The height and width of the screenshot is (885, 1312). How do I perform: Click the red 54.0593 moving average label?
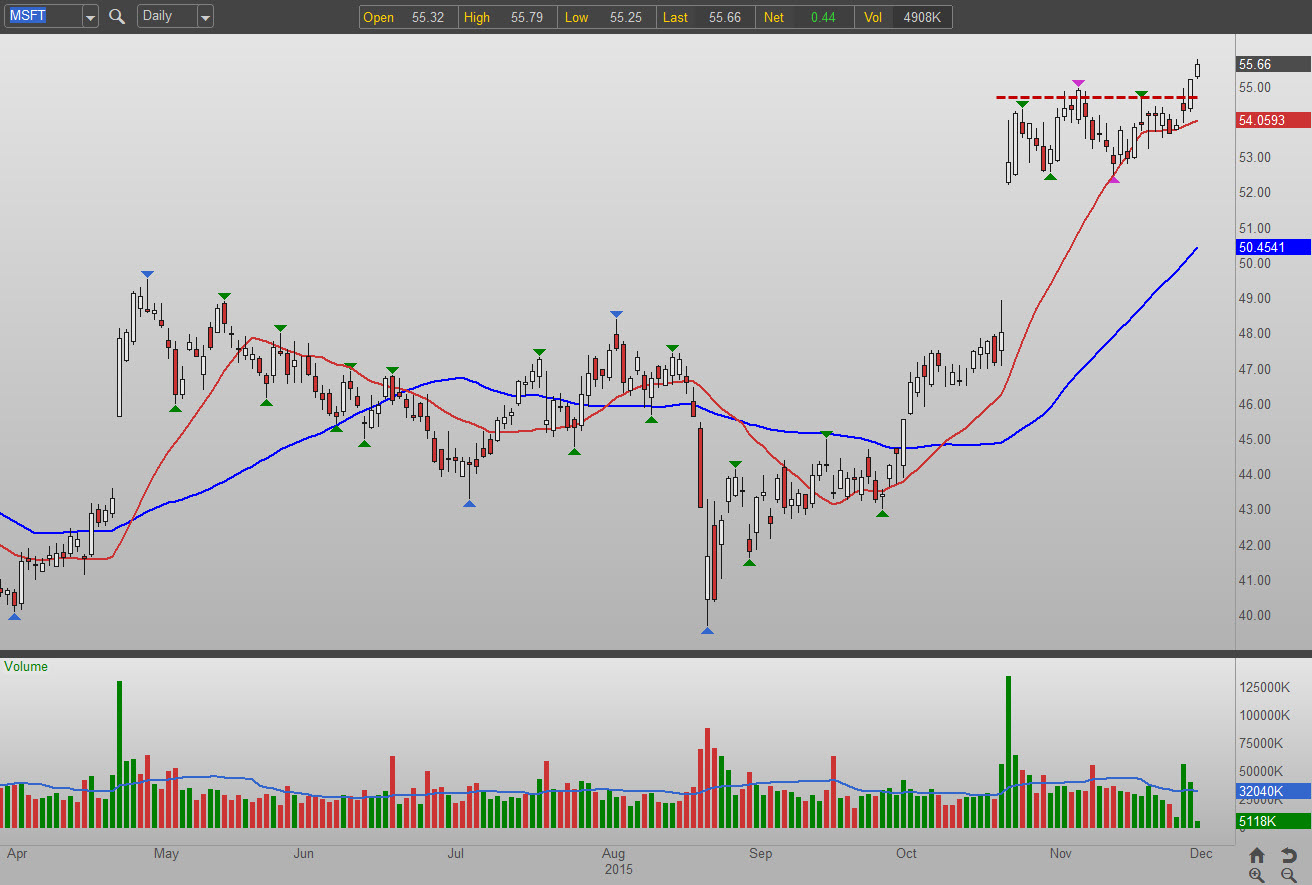[x=1273, y=120]
